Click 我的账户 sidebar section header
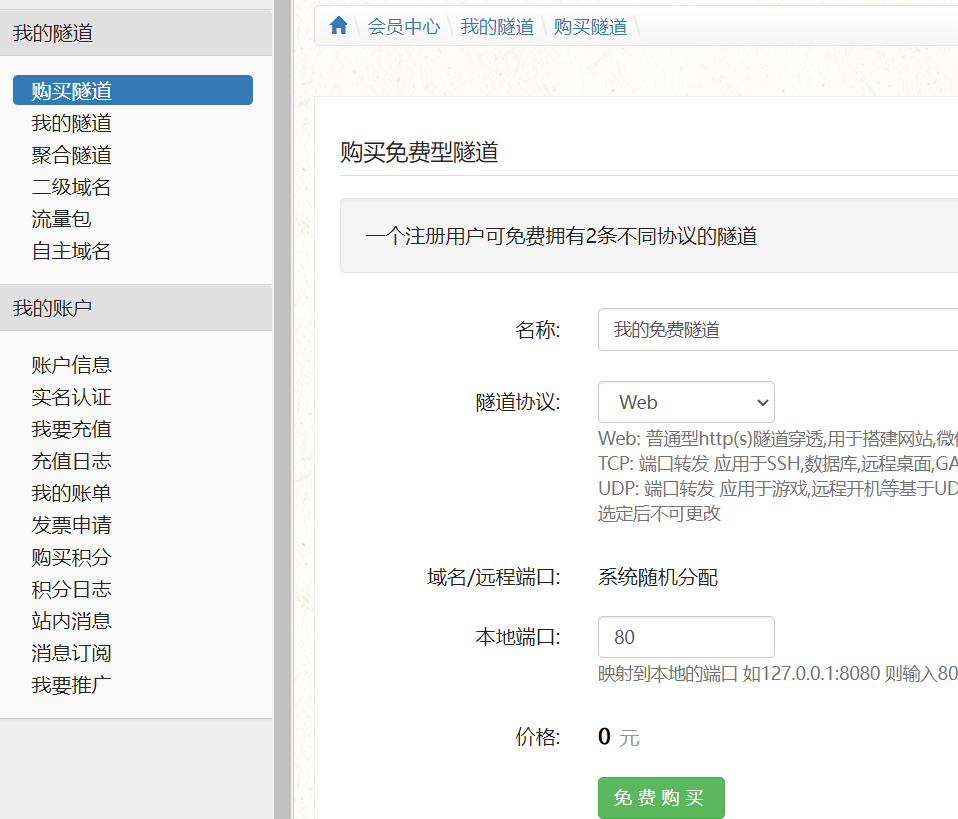This screenshot has height=819, width=958. pos(136,308)
